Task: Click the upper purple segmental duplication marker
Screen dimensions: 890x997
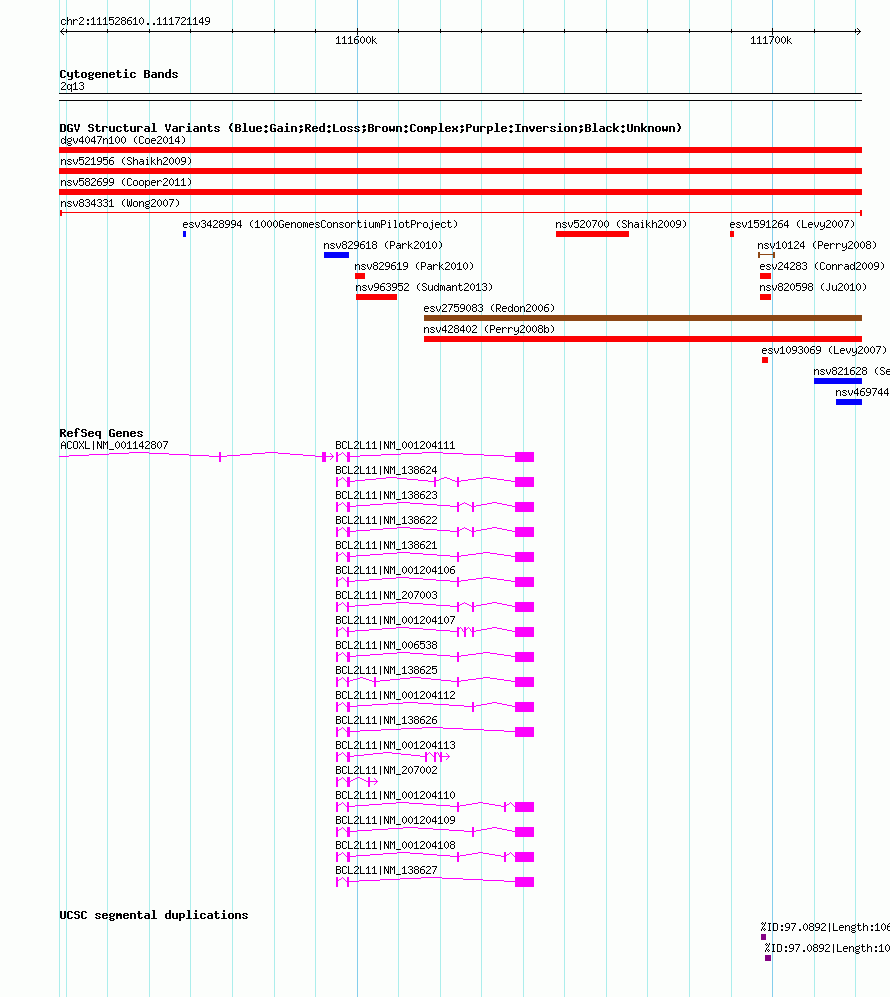Action: (x=763, y=937)
